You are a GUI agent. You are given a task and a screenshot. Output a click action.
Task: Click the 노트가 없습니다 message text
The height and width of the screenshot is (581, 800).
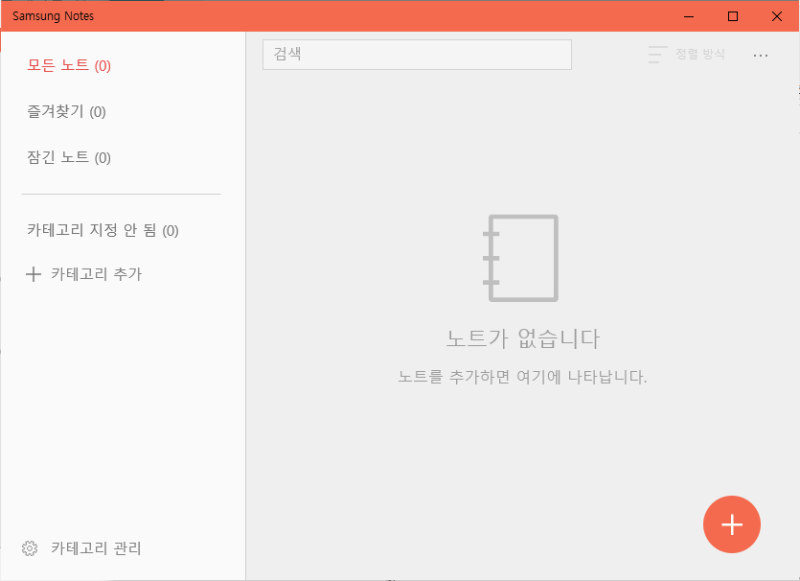[522, 340]
